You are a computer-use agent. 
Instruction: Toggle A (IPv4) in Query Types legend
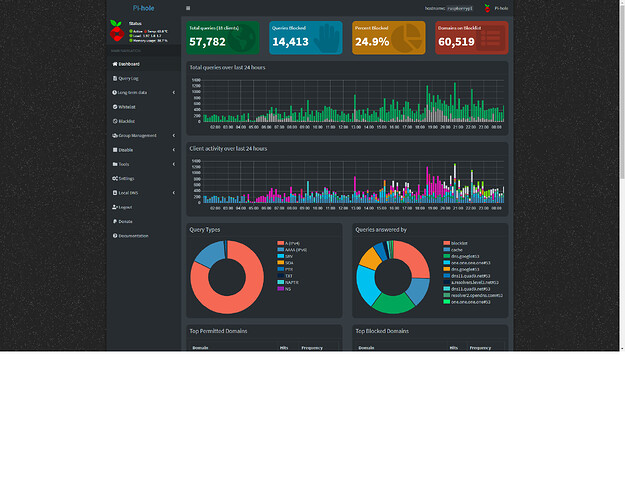289,243
